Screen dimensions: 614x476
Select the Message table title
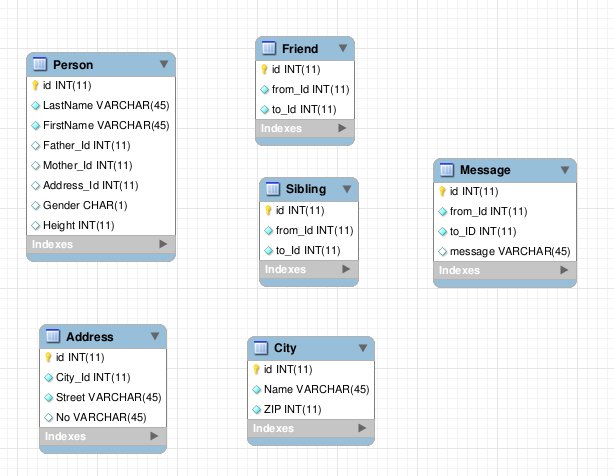(485, 170)
